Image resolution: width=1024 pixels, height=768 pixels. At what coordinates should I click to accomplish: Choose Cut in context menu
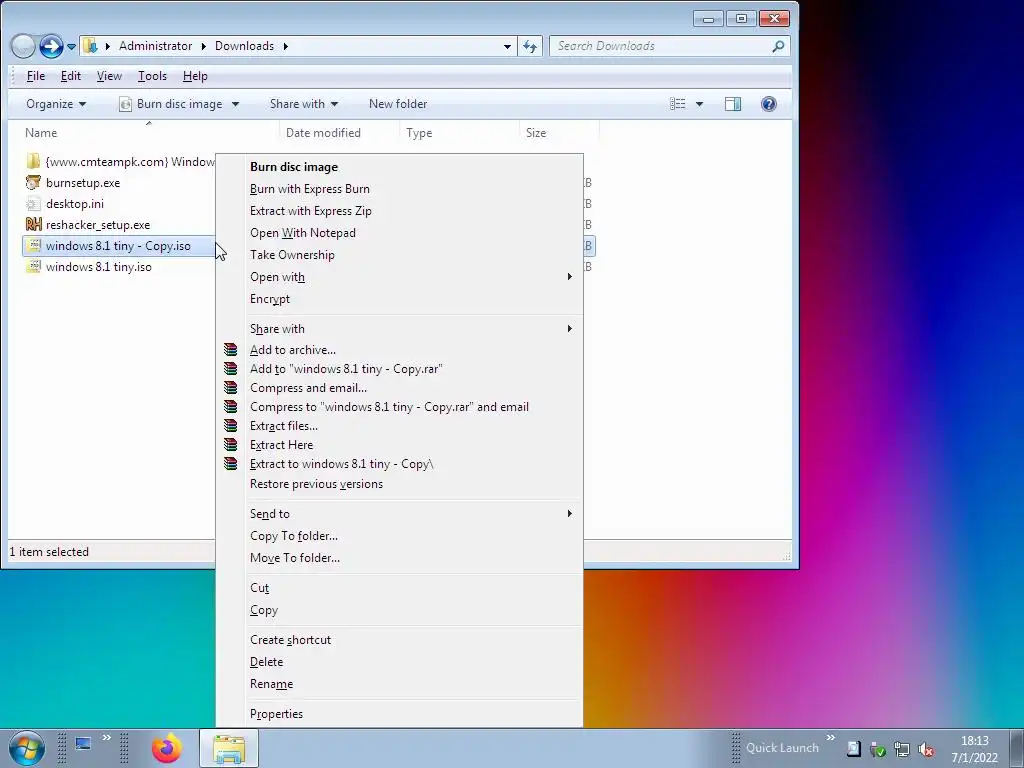400,588
